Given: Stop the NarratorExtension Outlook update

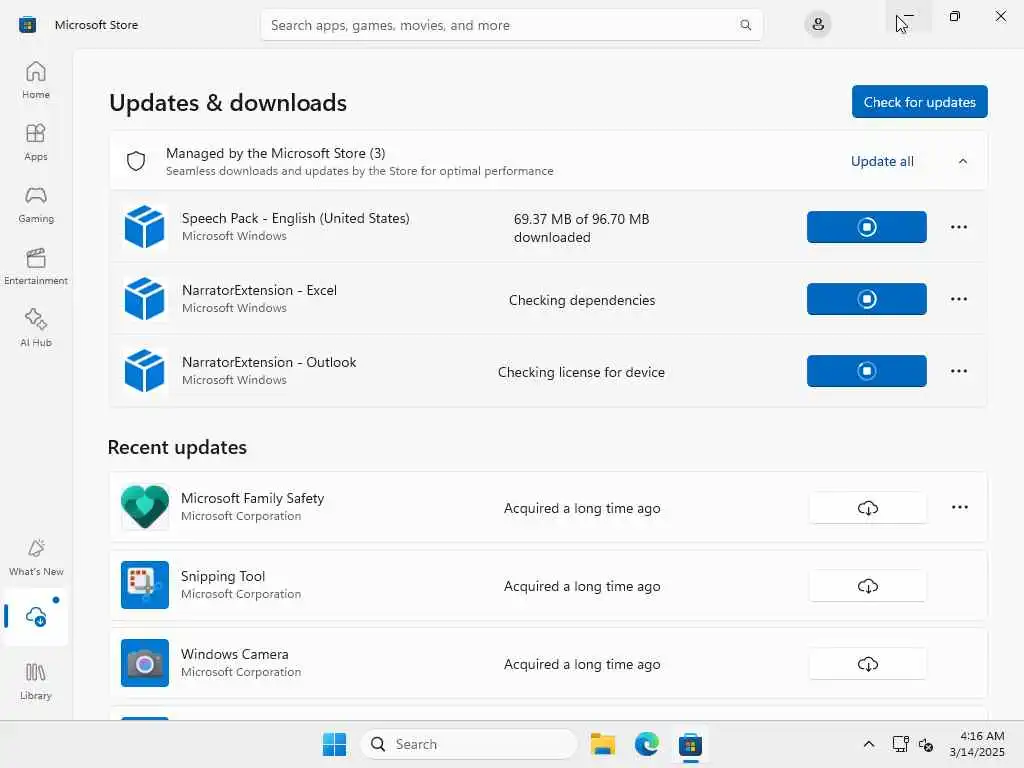Looking at the screenshot, I should click(x=867, y=370).
